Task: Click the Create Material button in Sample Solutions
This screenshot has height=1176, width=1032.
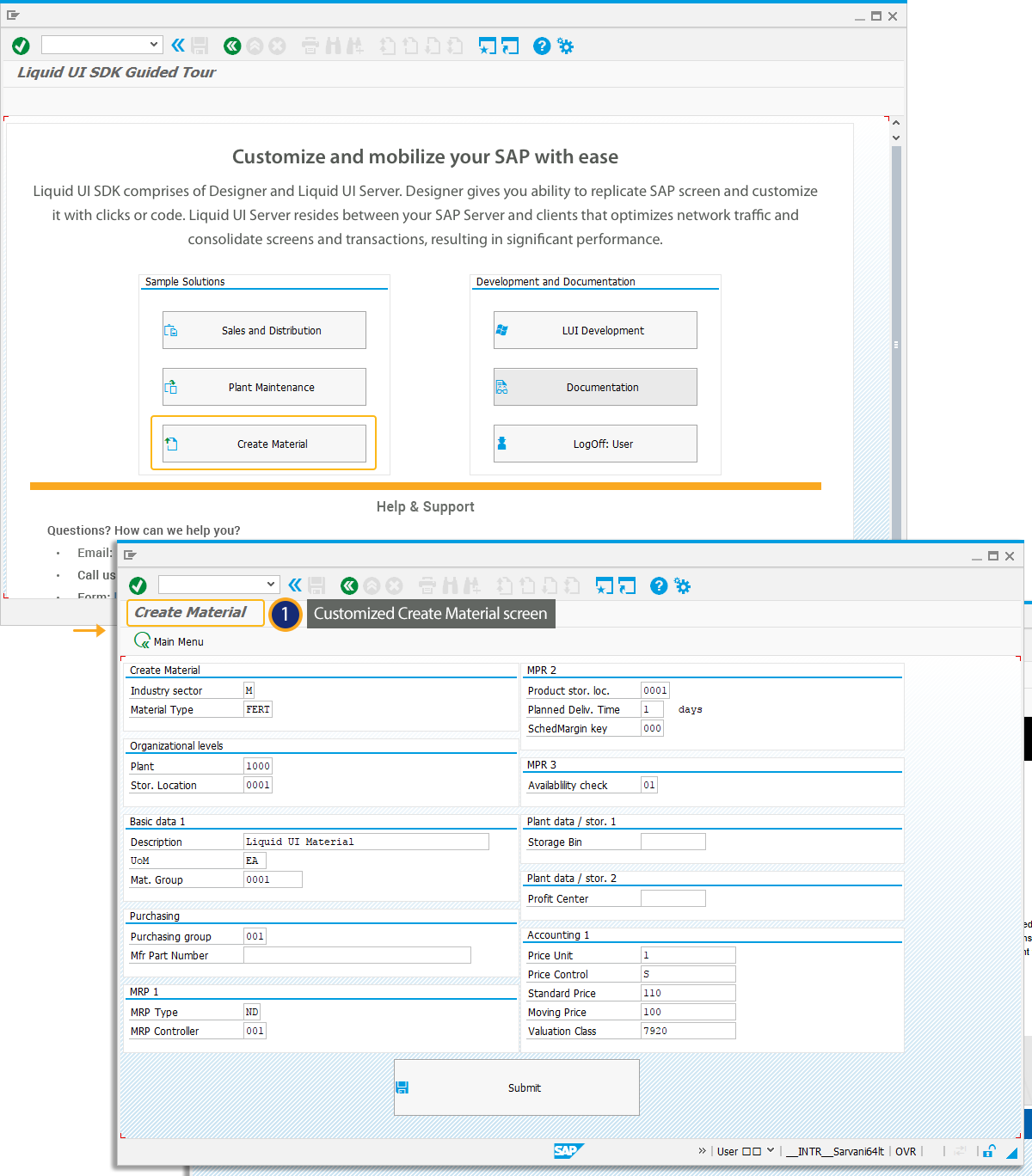Action: [x=264, y=444]
